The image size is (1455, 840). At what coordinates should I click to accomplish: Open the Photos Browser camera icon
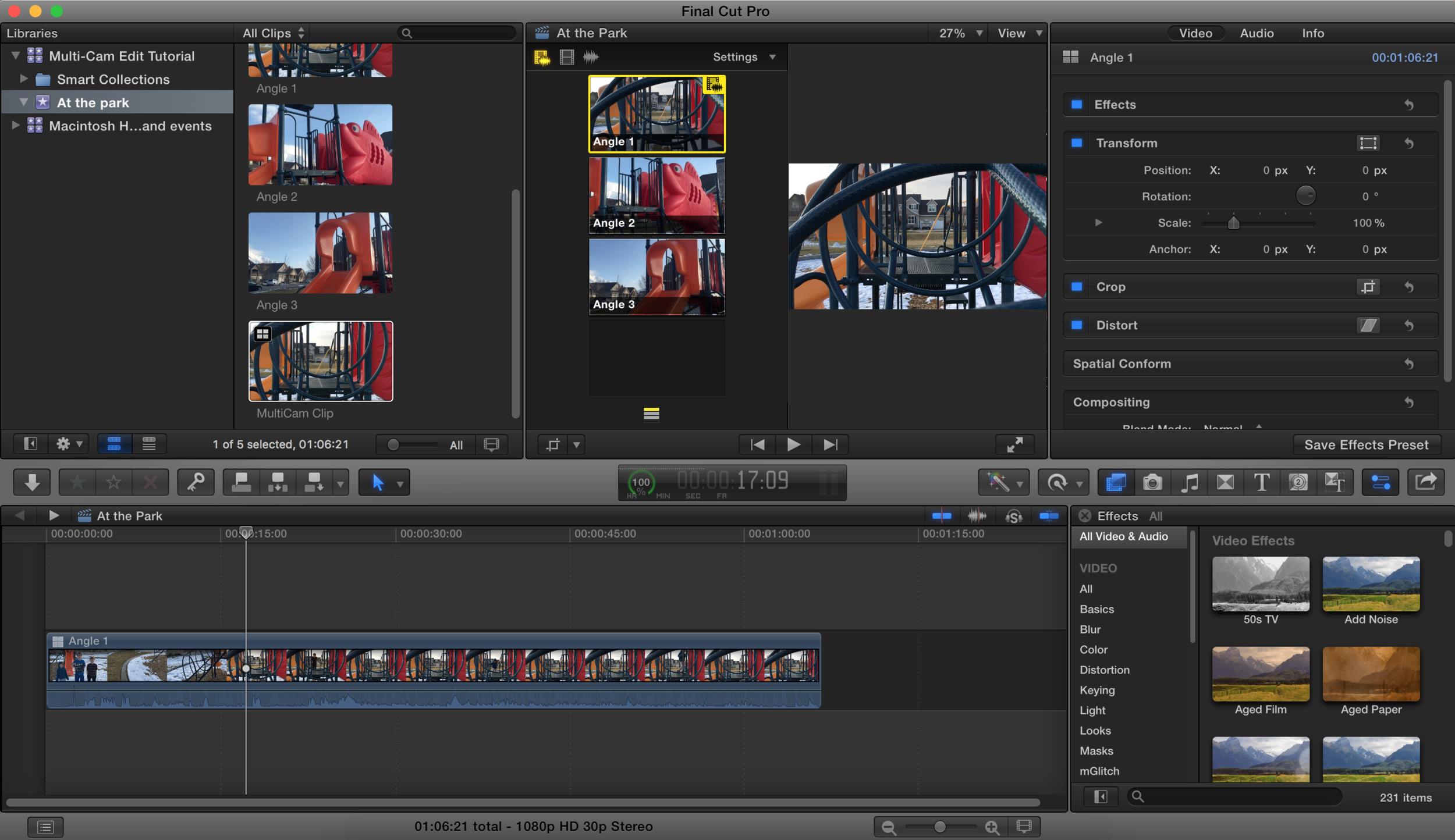[x=1152, y=482]
